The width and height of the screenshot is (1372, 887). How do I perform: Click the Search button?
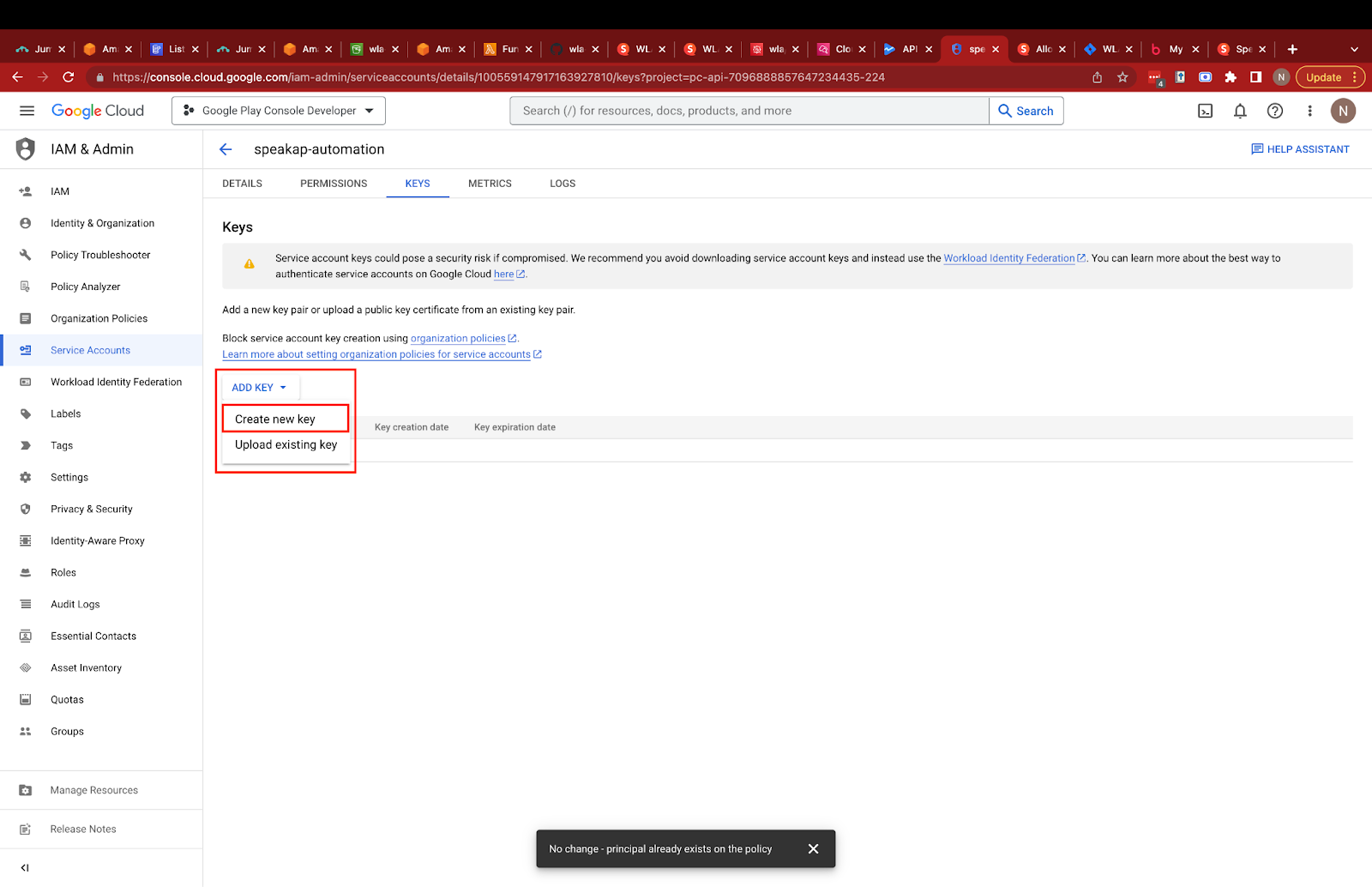coord(1026,111)
